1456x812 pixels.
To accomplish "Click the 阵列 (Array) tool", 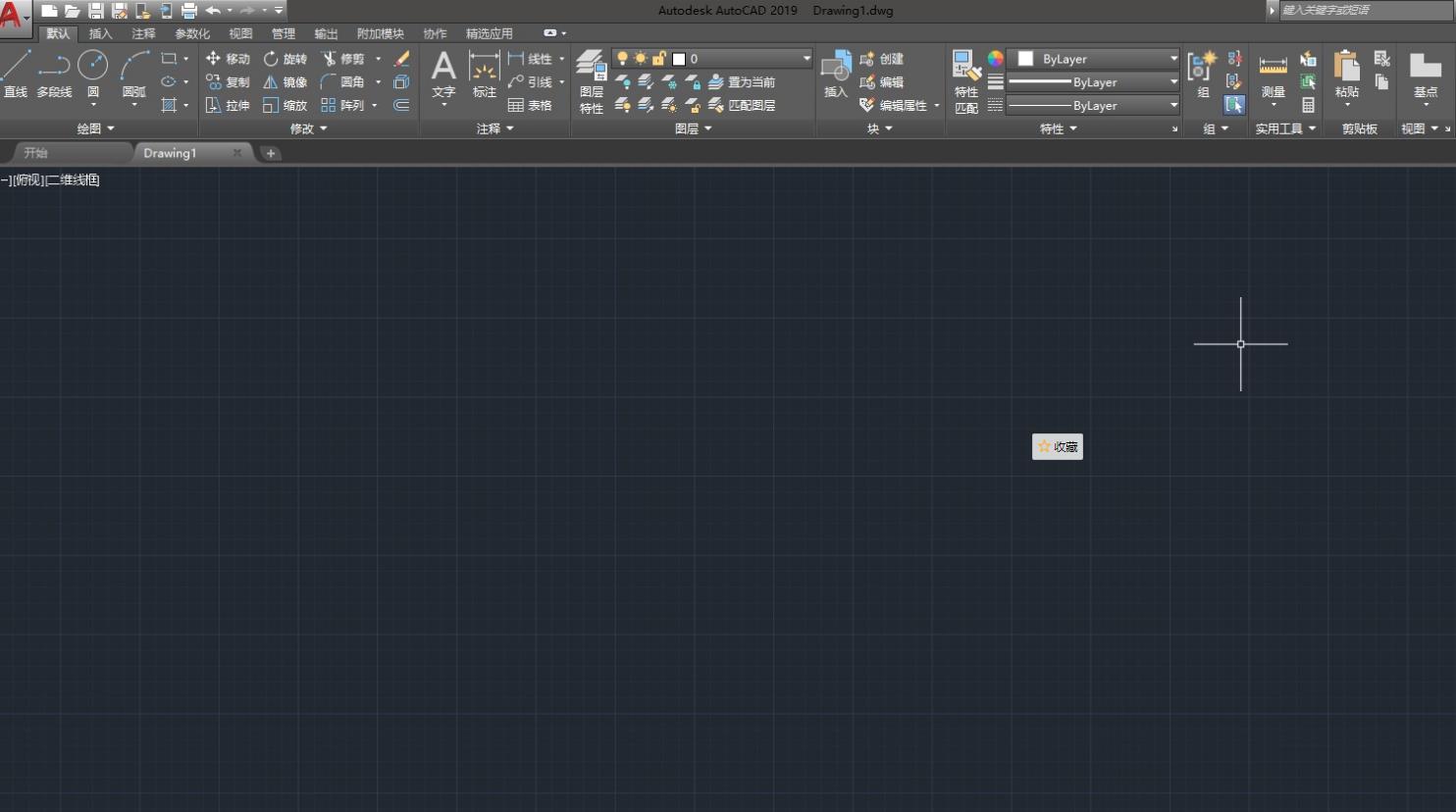I will (343, 105).
